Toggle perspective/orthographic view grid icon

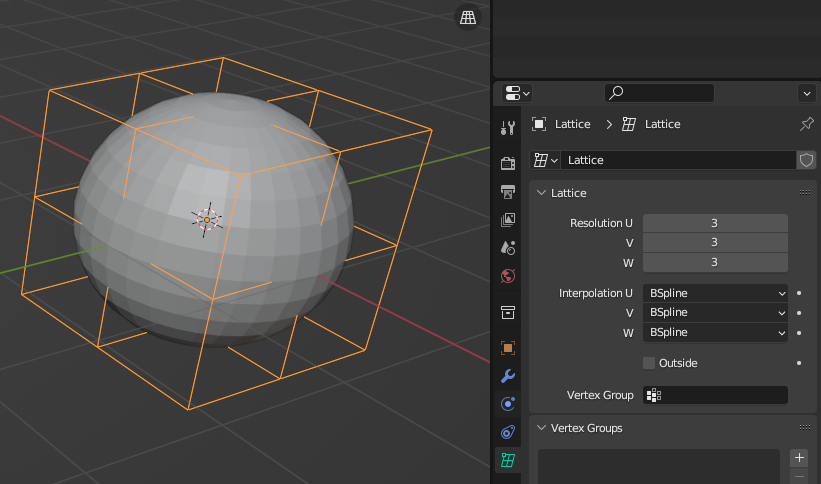[x=468, y=17]
